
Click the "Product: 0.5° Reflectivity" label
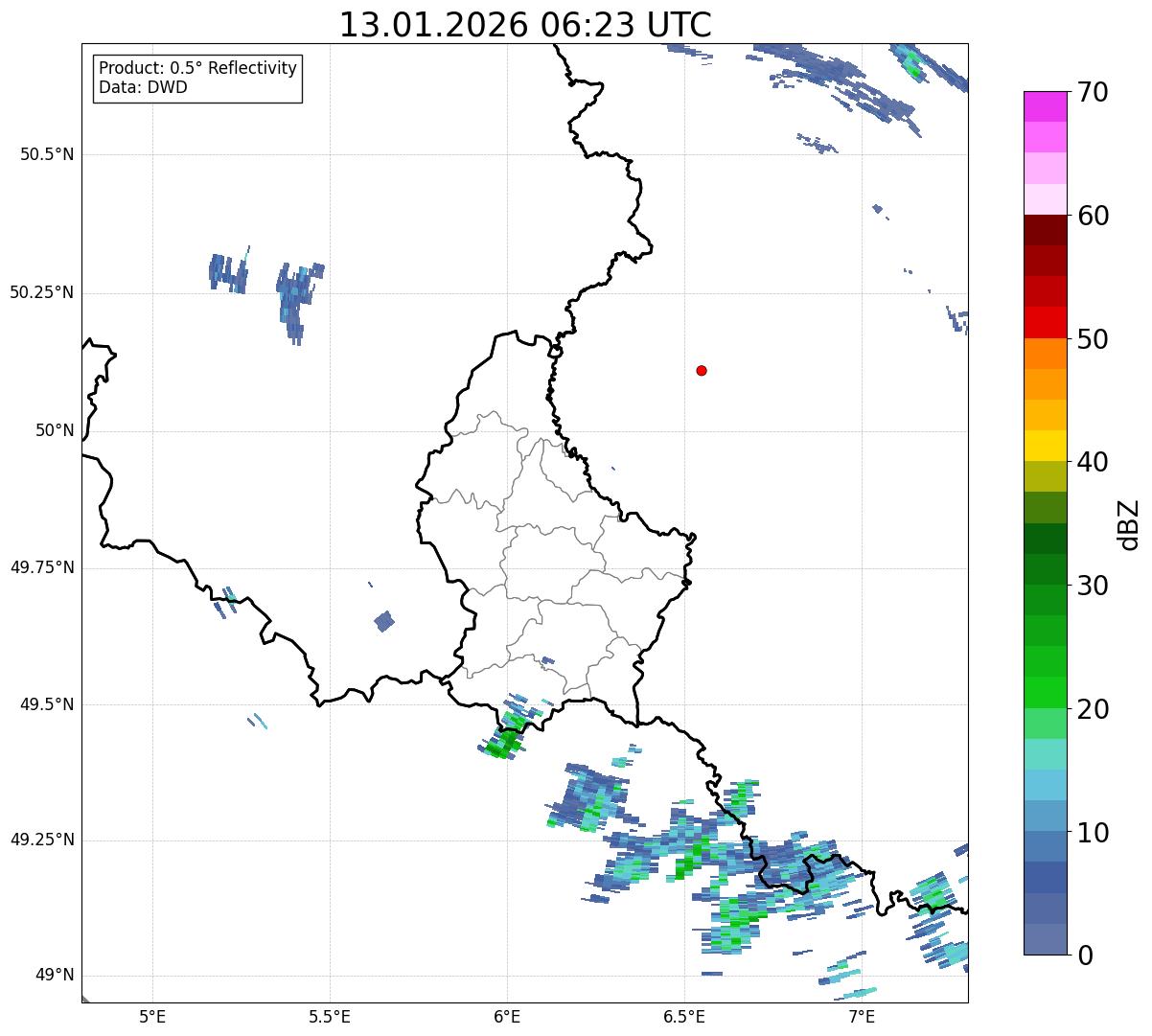click(x=197, y=69)
